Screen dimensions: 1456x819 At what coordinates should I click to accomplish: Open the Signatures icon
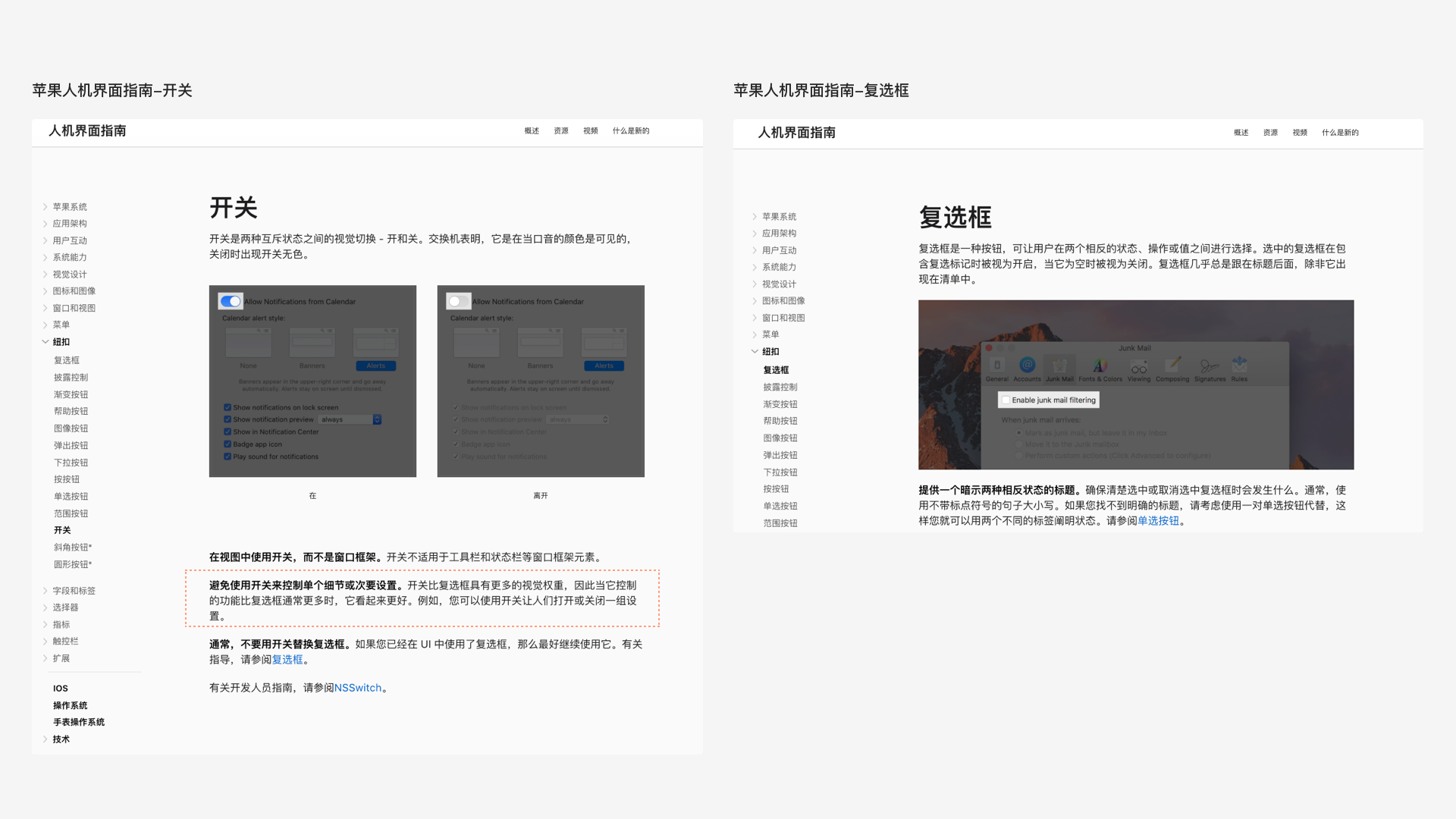1210,366
